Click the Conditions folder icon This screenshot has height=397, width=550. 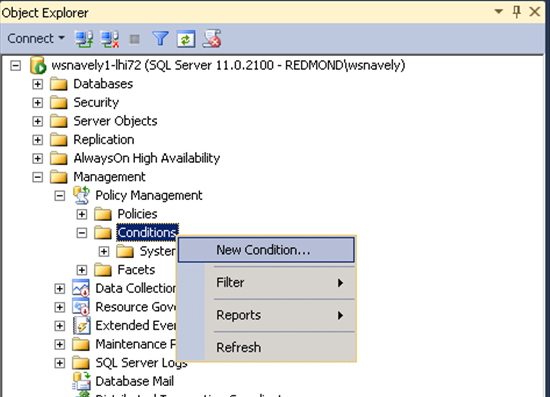(x=103, y=233)
